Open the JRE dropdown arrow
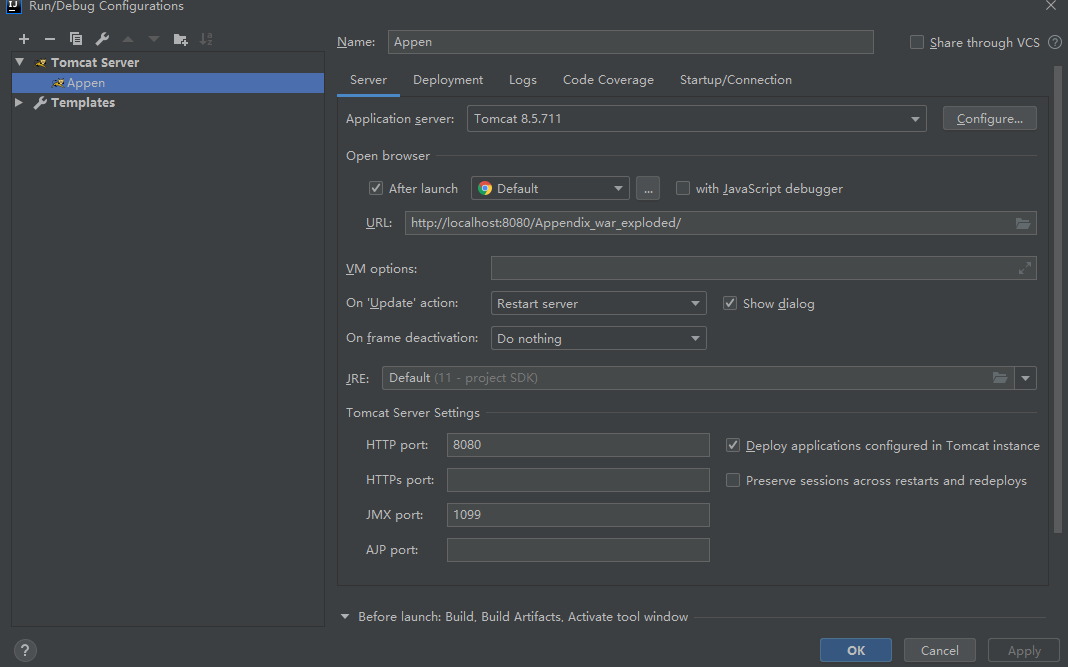 (1025, 377)
